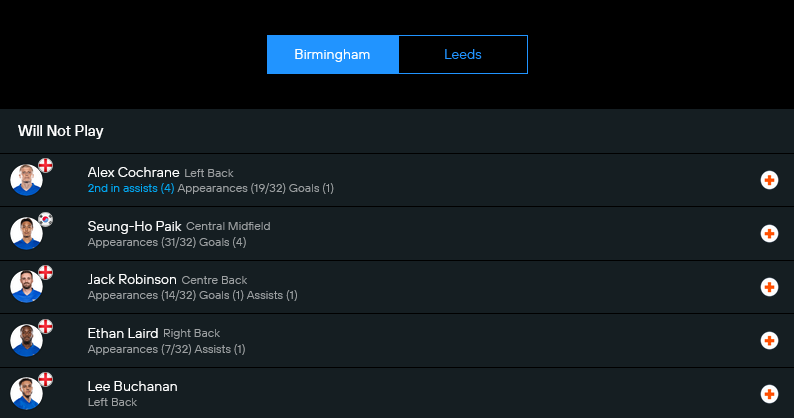The image size is (794, 418).
Task: Click England flag badge on Alex Cochrane
Action: (45, 165)
